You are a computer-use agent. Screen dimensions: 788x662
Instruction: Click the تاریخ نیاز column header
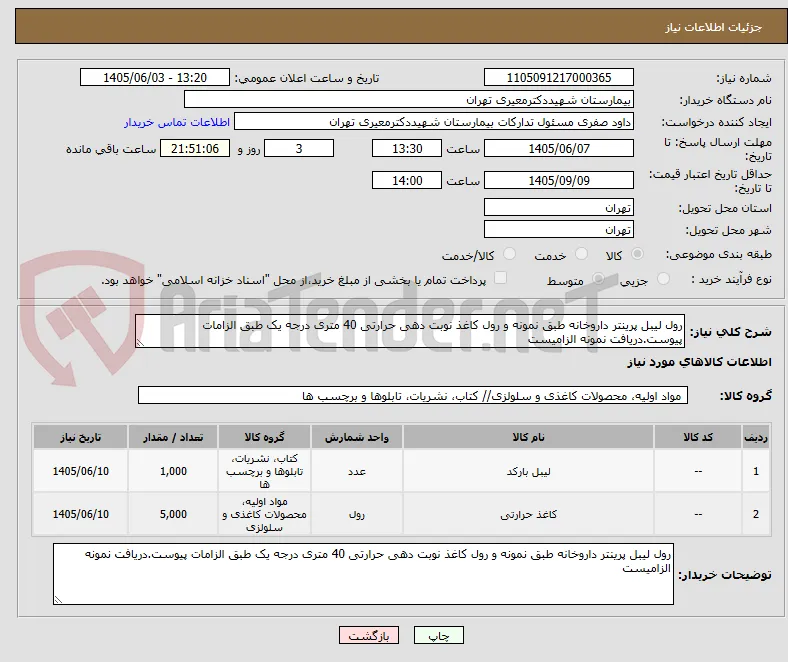[80, 437]
